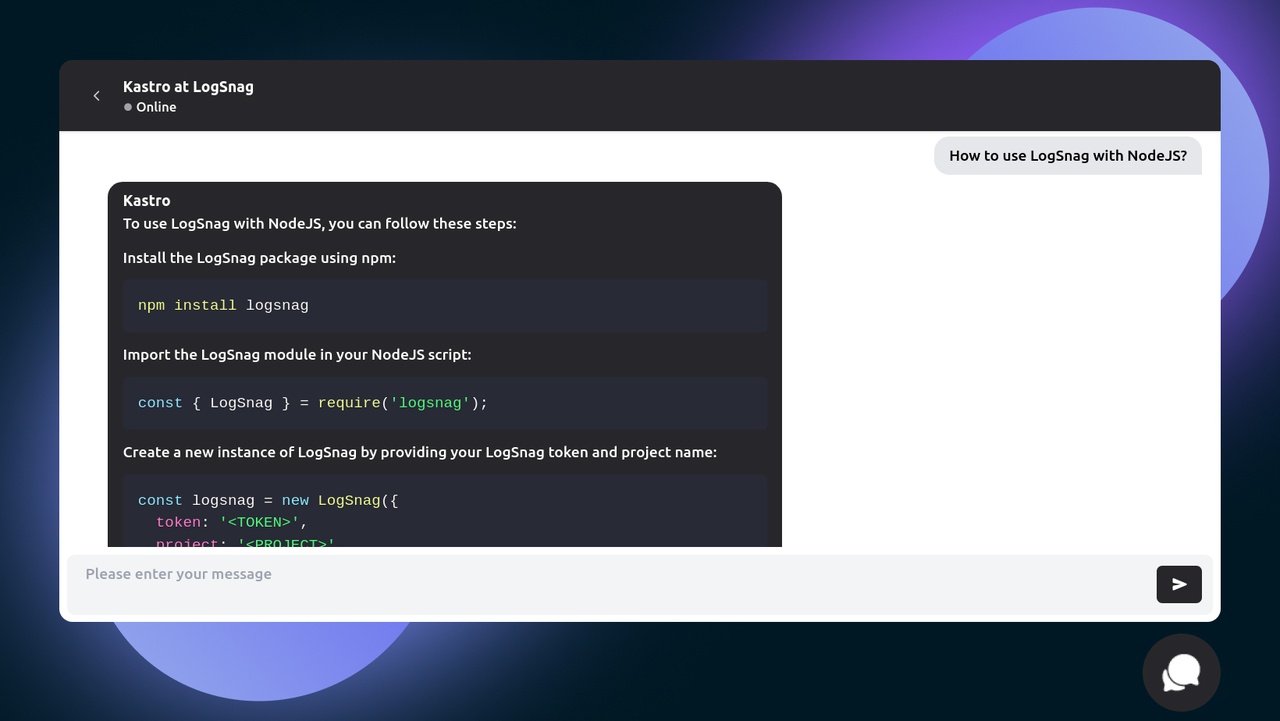Screen dimensions: 1280x721
Task: Click the back arrow in chat header
Action: [x=97, y=96]
